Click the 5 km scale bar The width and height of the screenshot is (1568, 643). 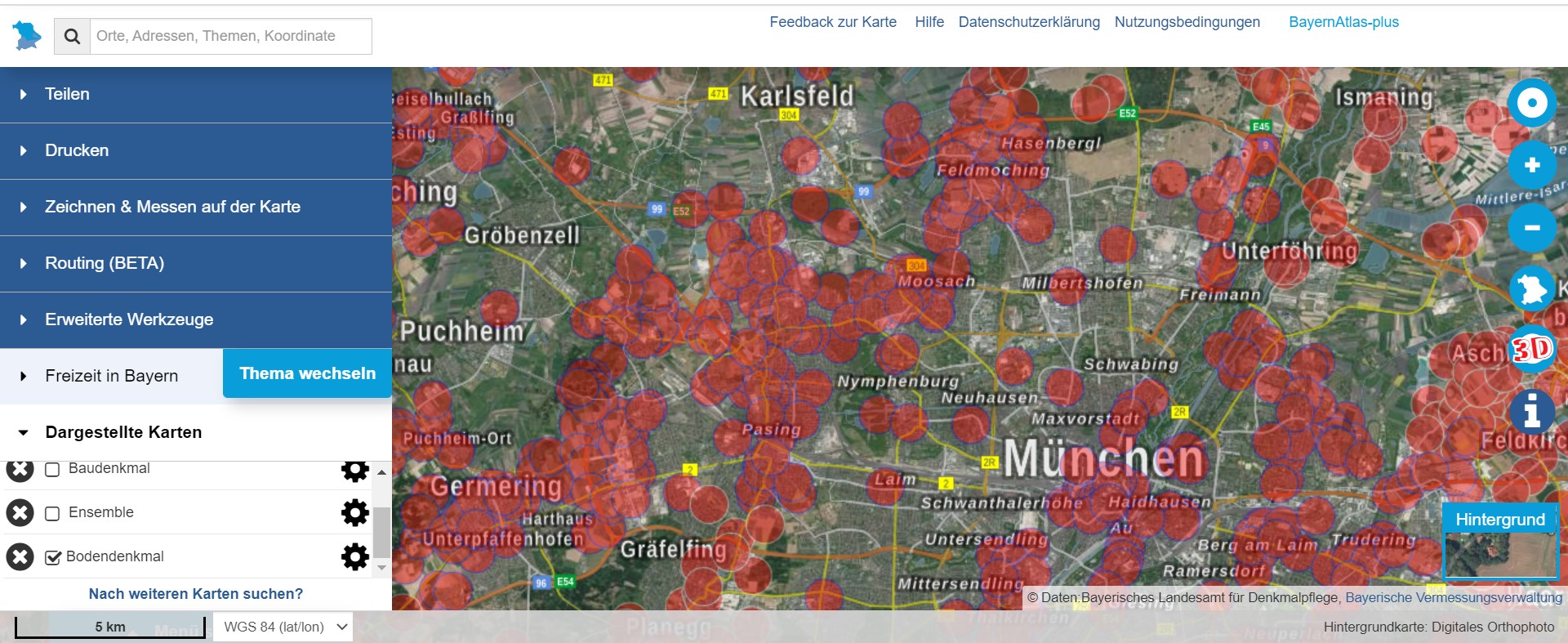[109, 627]
